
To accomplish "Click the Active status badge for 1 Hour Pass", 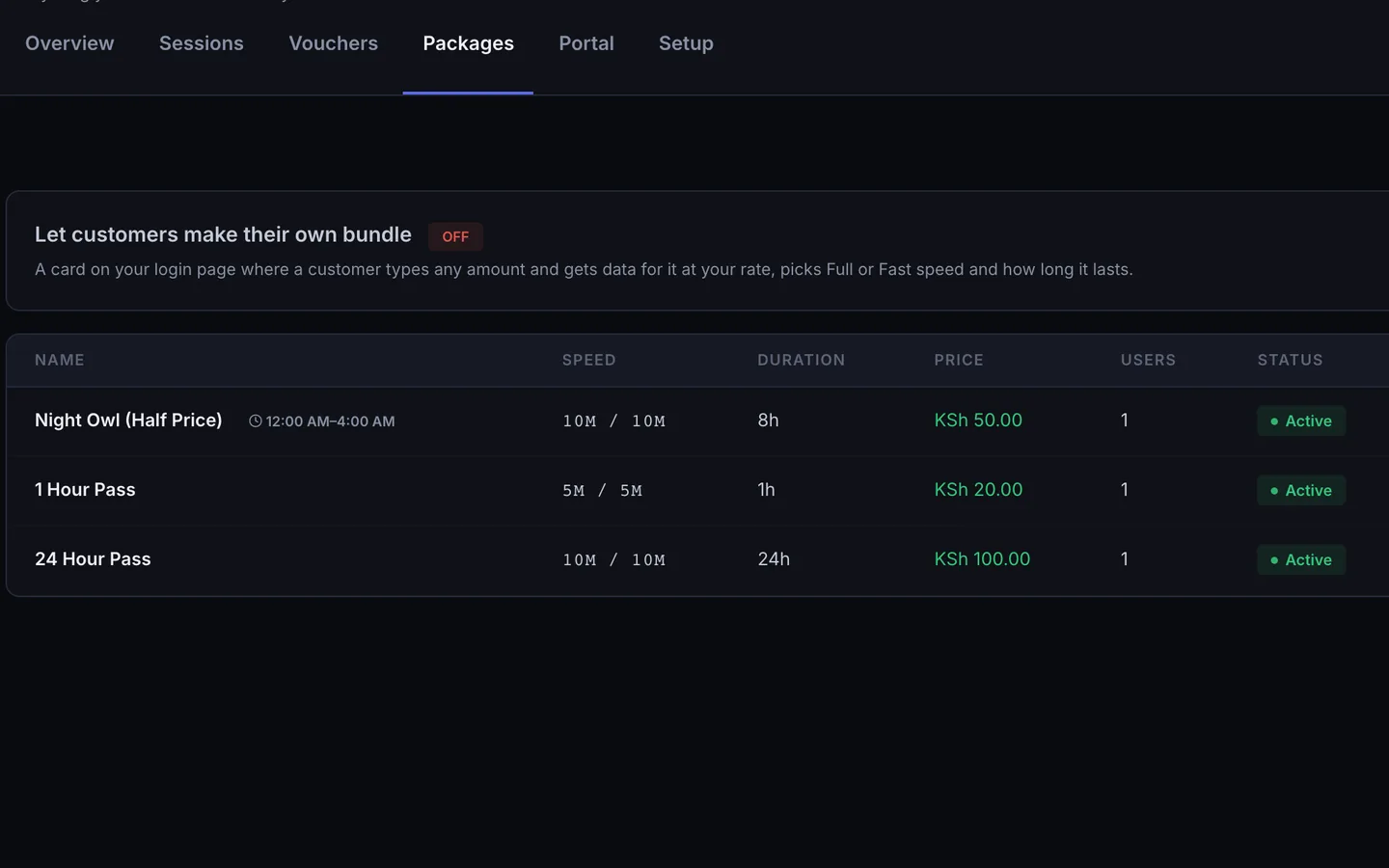I will (x=1301, y=490).
